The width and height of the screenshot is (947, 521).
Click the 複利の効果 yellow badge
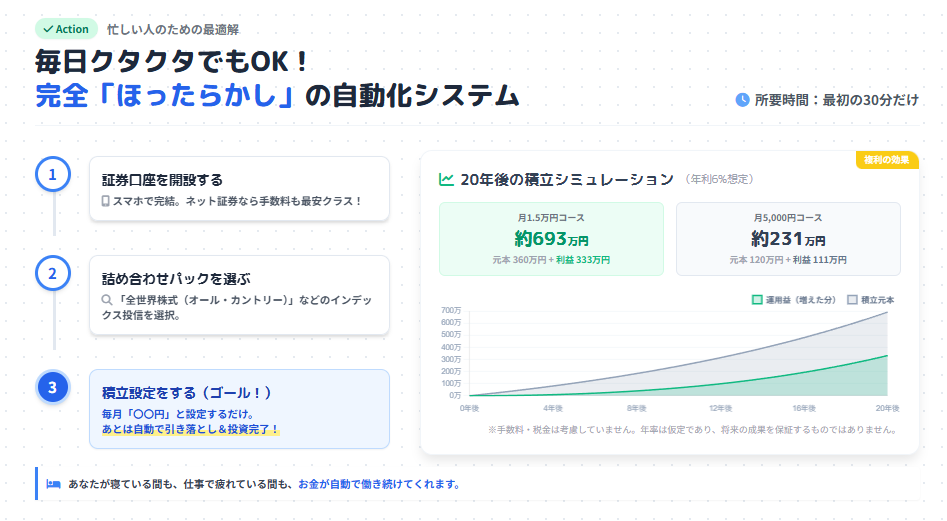coord(887,160)
